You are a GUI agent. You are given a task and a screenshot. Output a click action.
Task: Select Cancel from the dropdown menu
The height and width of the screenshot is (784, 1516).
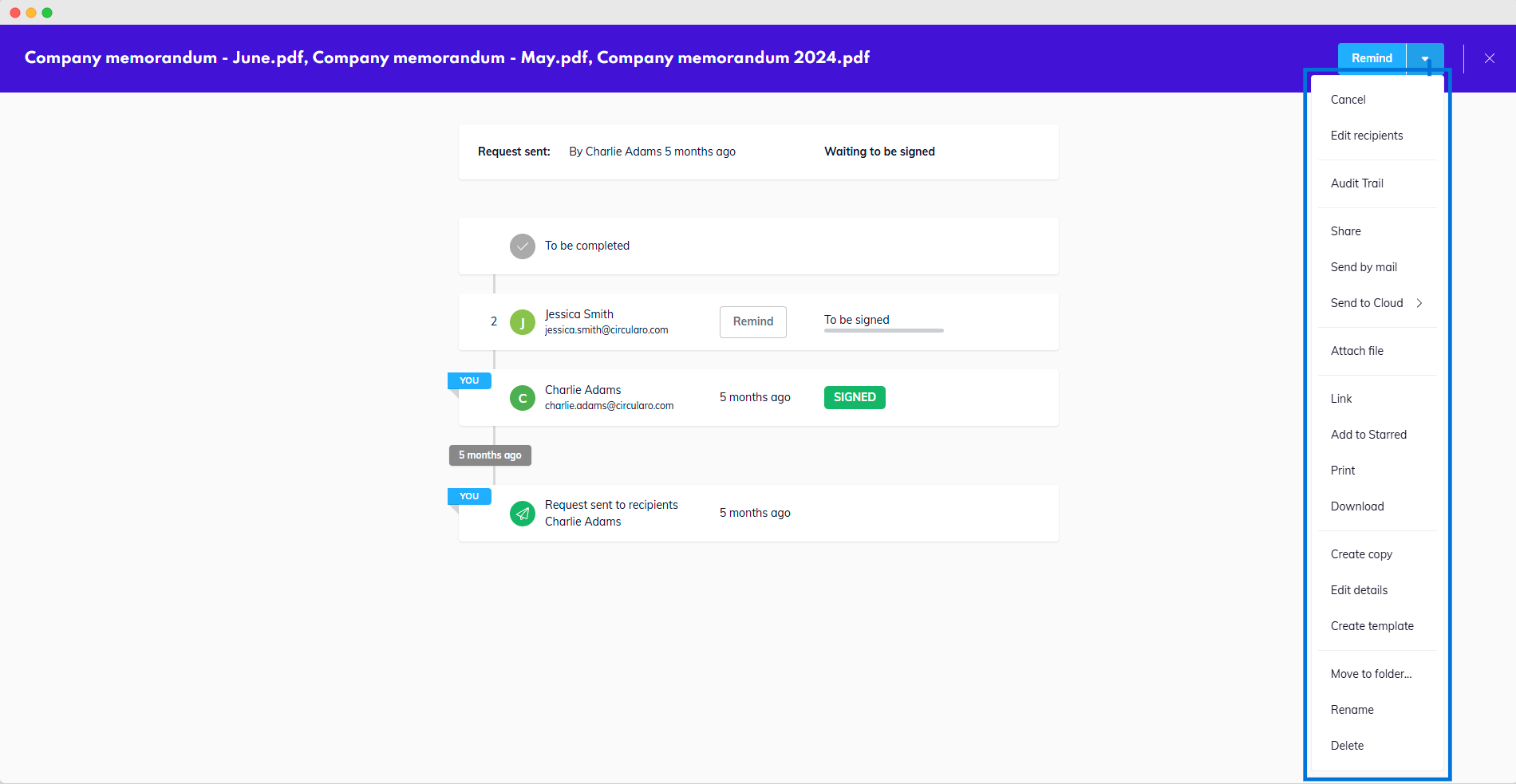[x=1348, y=100]
